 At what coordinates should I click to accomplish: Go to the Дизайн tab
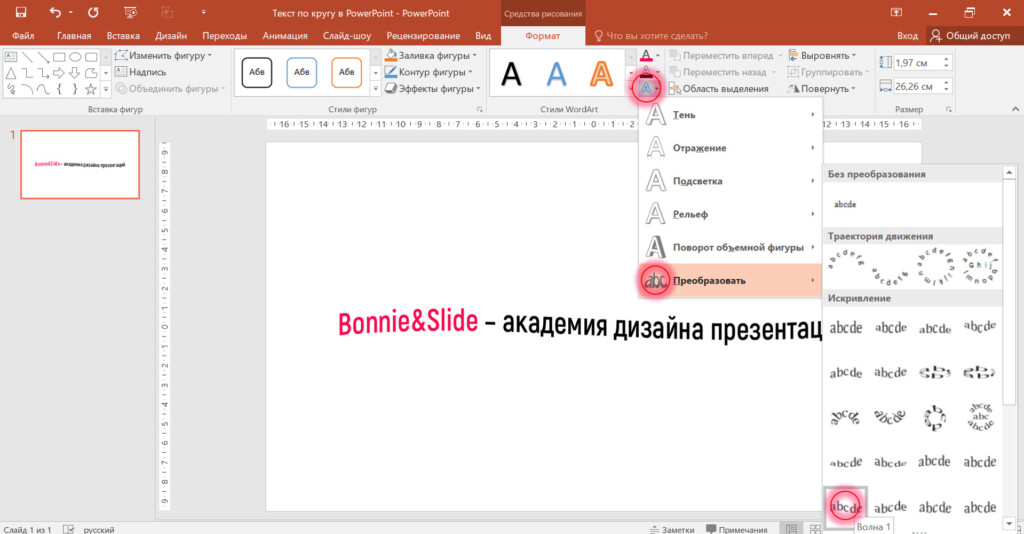tap(171, 36)
